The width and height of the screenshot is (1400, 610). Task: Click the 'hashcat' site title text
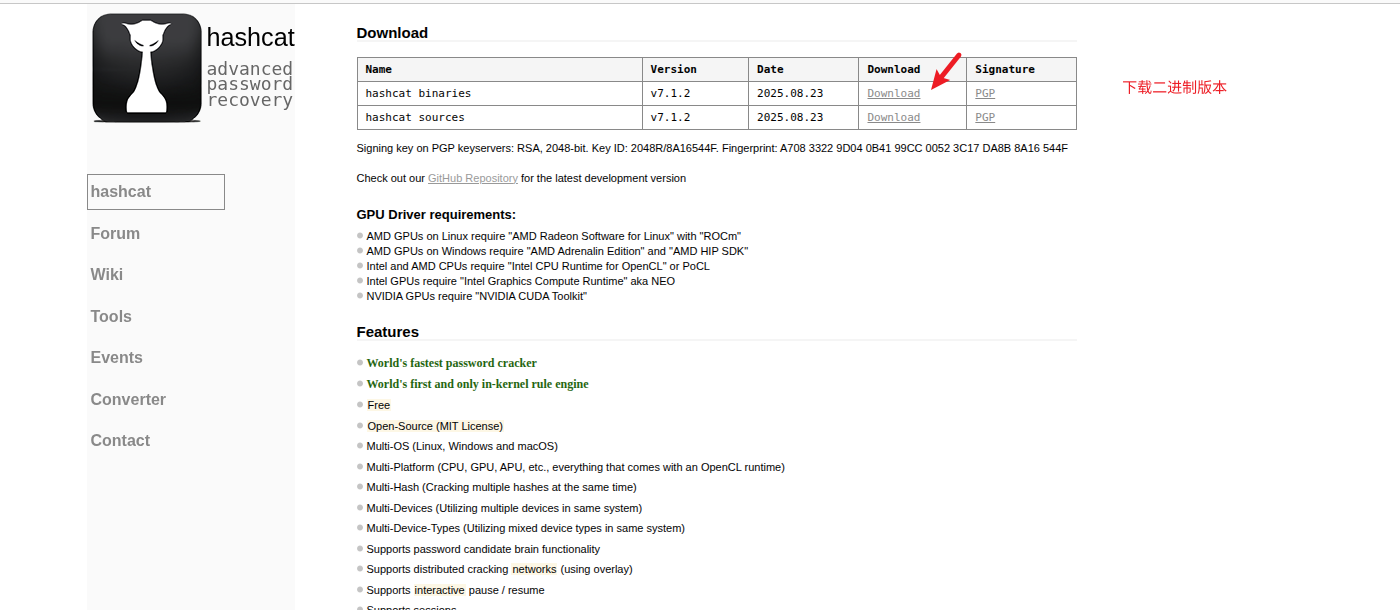pos(251,37)
